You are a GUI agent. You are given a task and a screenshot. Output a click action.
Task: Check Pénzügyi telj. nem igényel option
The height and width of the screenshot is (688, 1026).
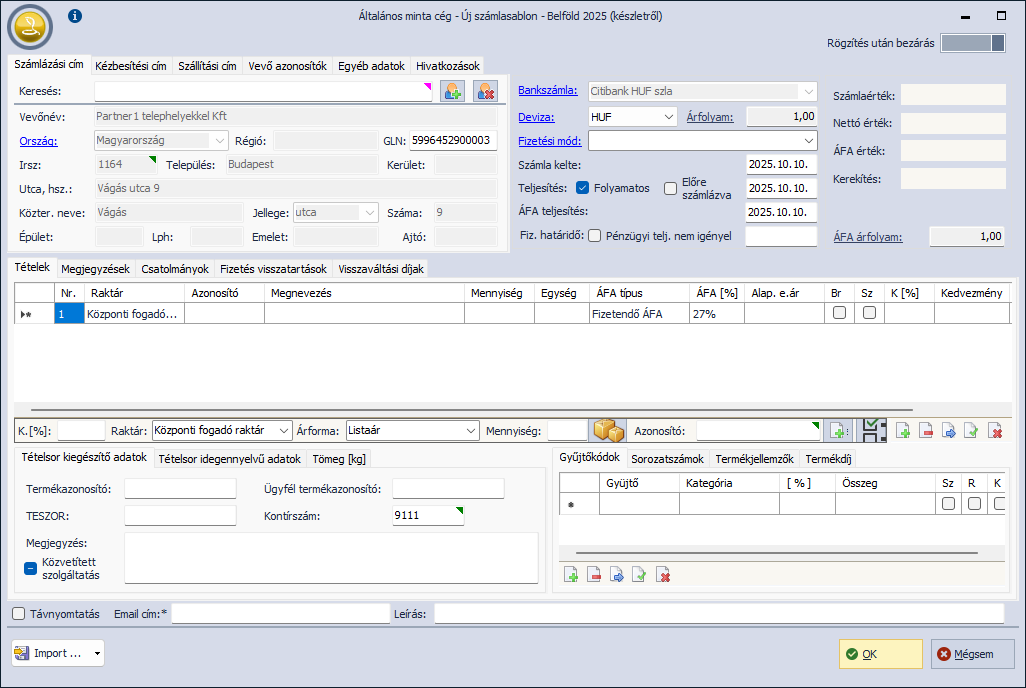pos(594,236)
